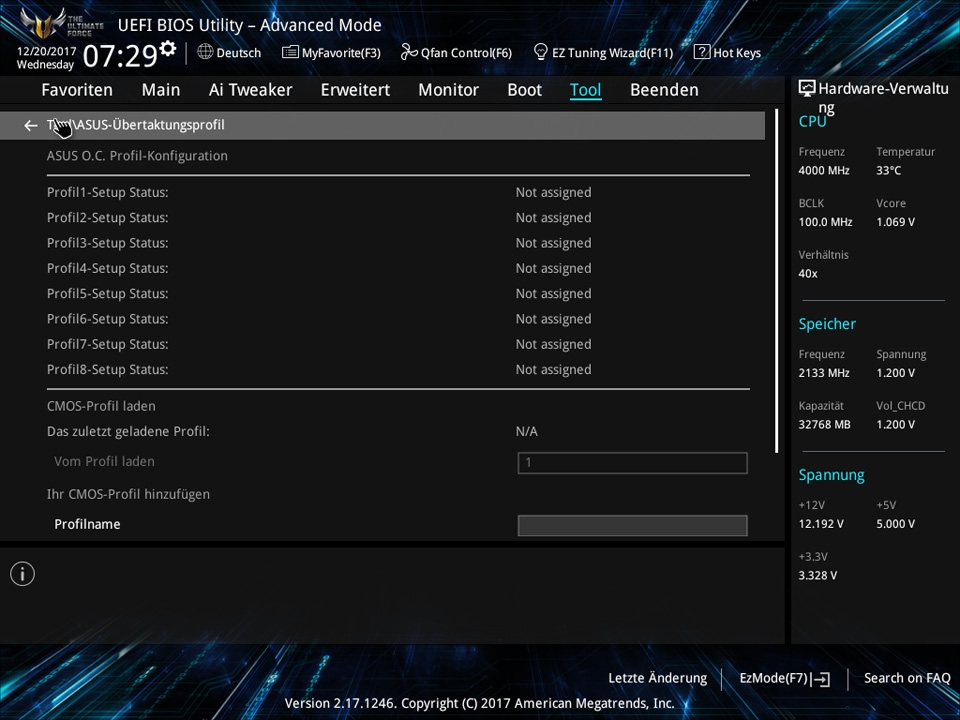Open the Favoriten tab

click(77, 90)
